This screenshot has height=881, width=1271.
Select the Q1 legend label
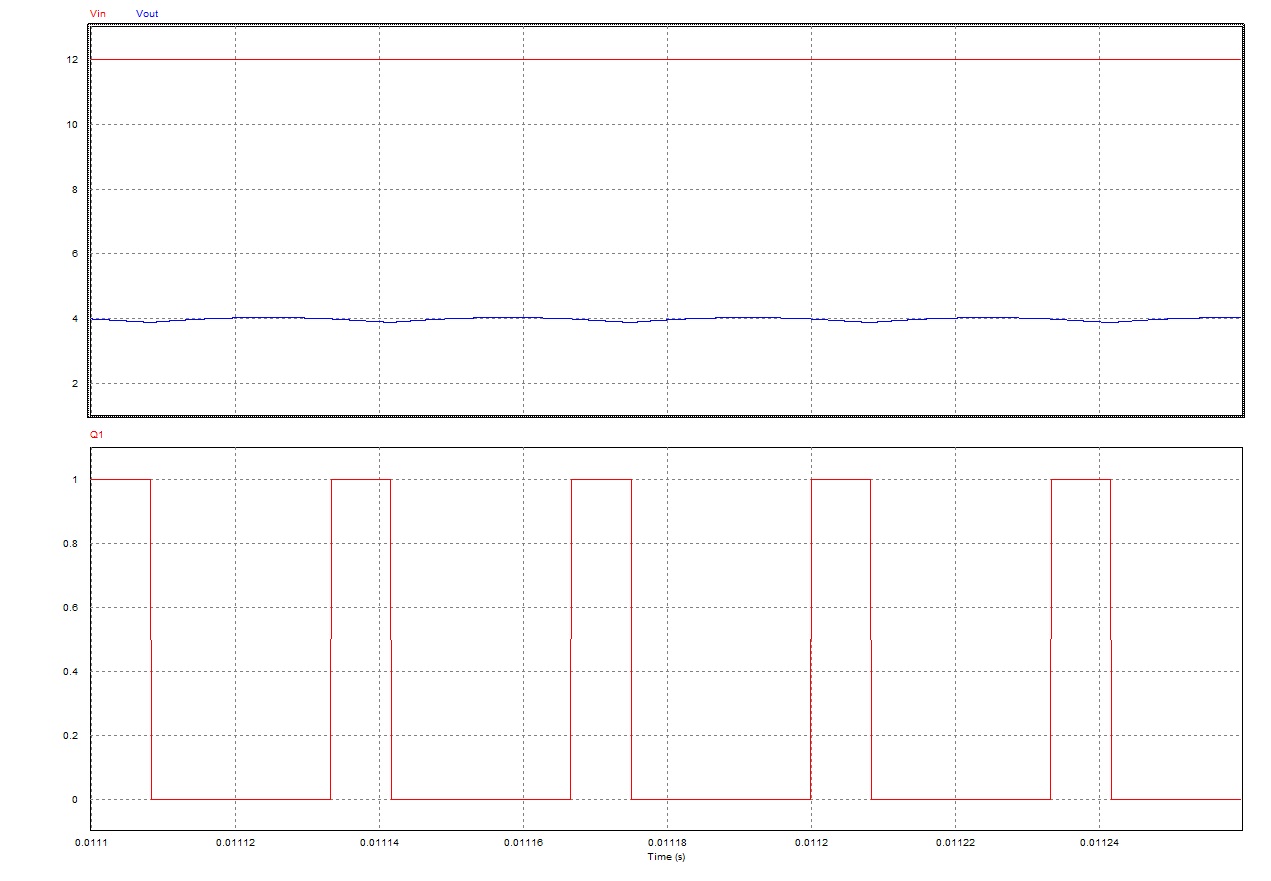[96, 437]
